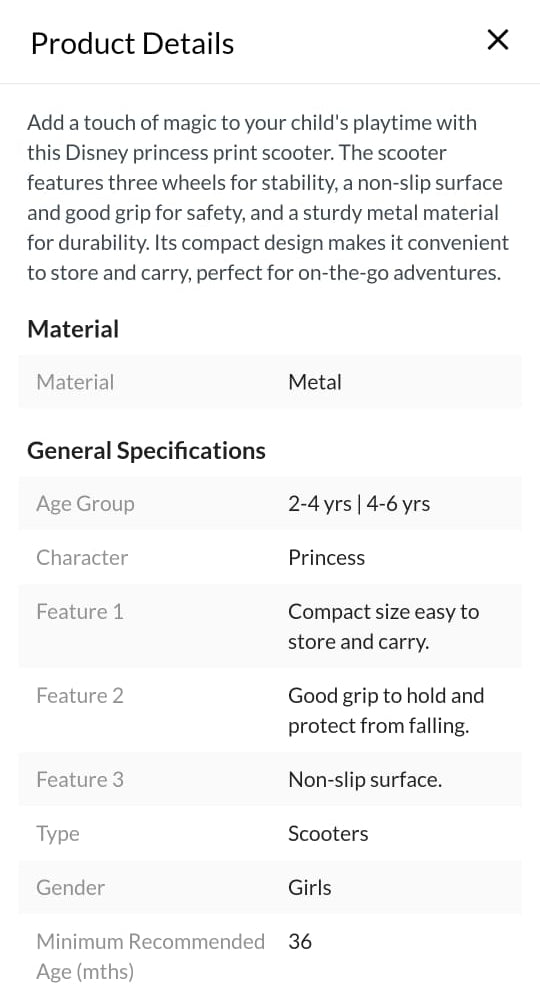Select the Material section heading
The image size is (540, 995).
73,329
